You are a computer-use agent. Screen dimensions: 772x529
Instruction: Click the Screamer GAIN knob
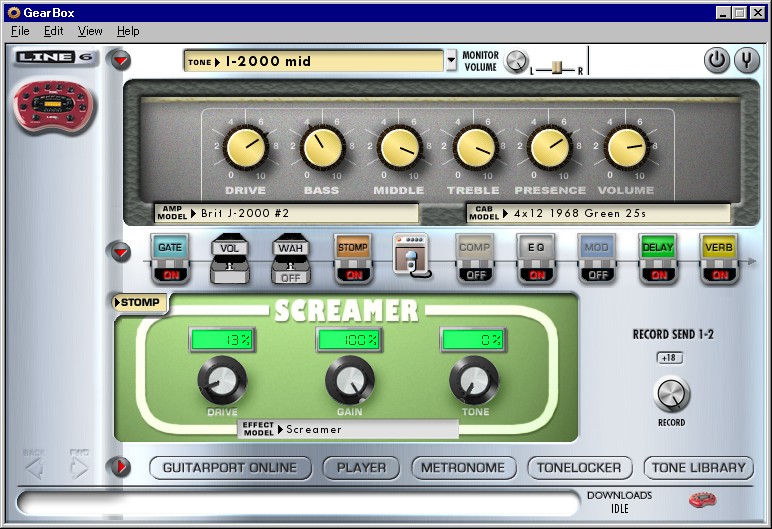pos(350,380)
